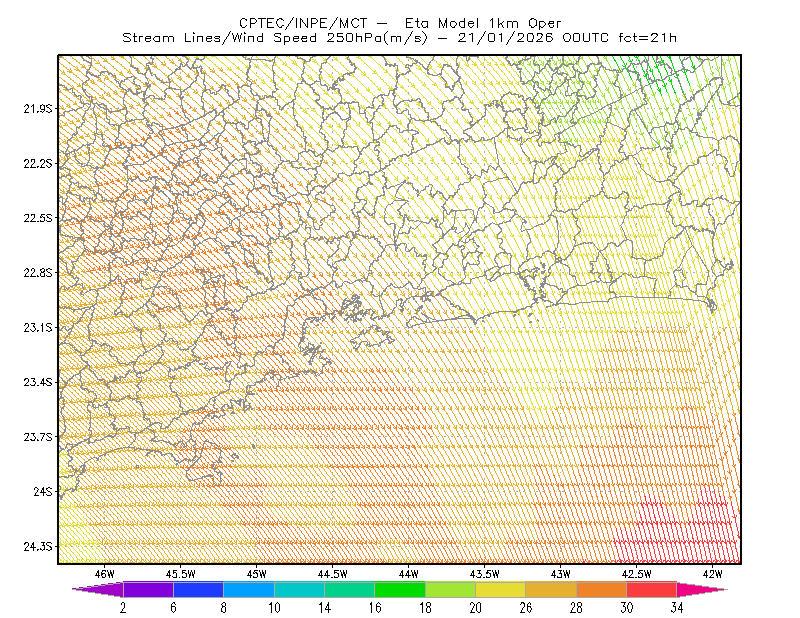Click the 21.9S latitude axis label
This screenshot has width=800, height=618.
click(38, 108)
